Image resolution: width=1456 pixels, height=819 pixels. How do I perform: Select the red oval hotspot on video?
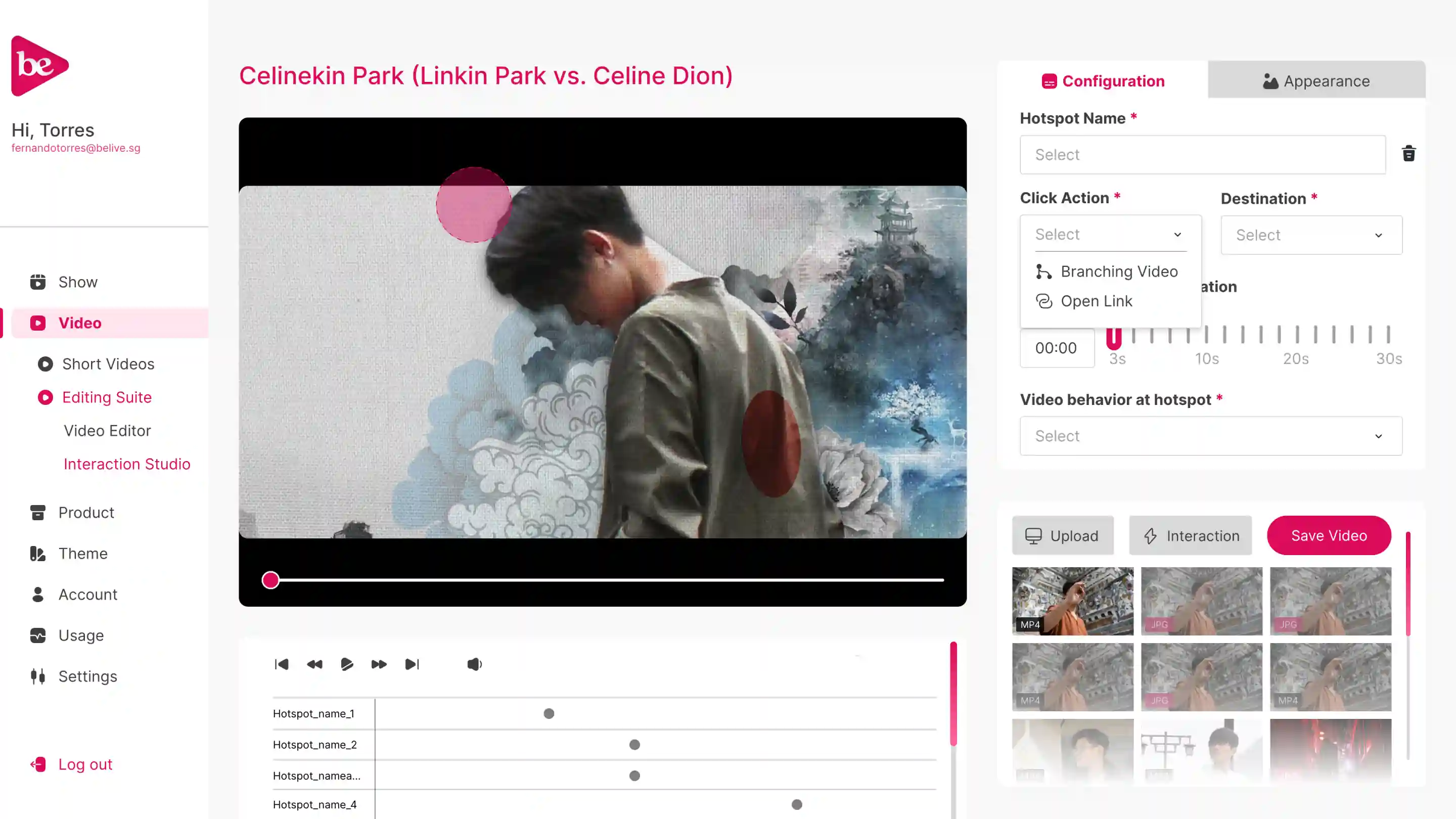(771, 444)
